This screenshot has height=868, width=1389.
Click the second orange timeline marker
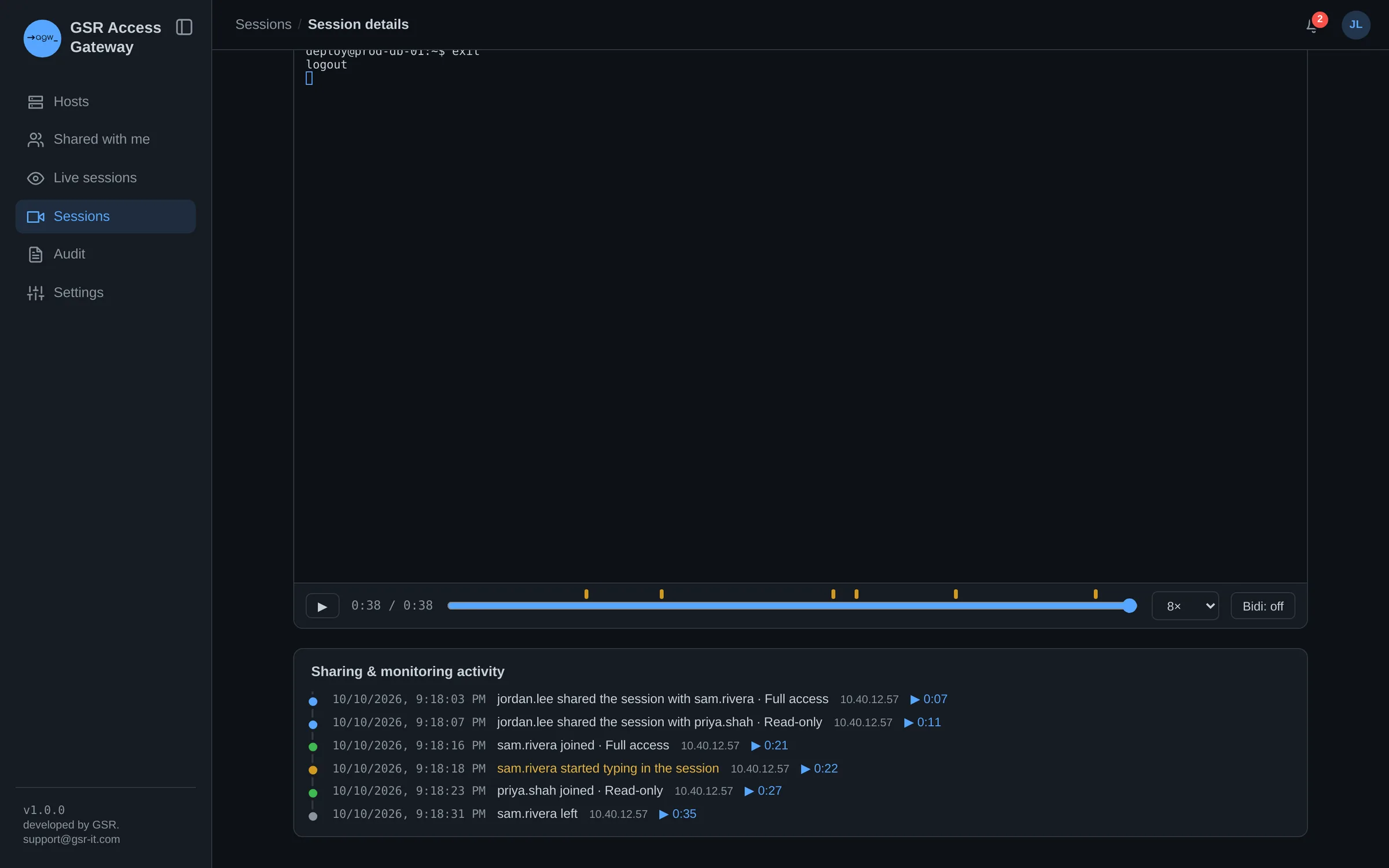click(662, 594)
